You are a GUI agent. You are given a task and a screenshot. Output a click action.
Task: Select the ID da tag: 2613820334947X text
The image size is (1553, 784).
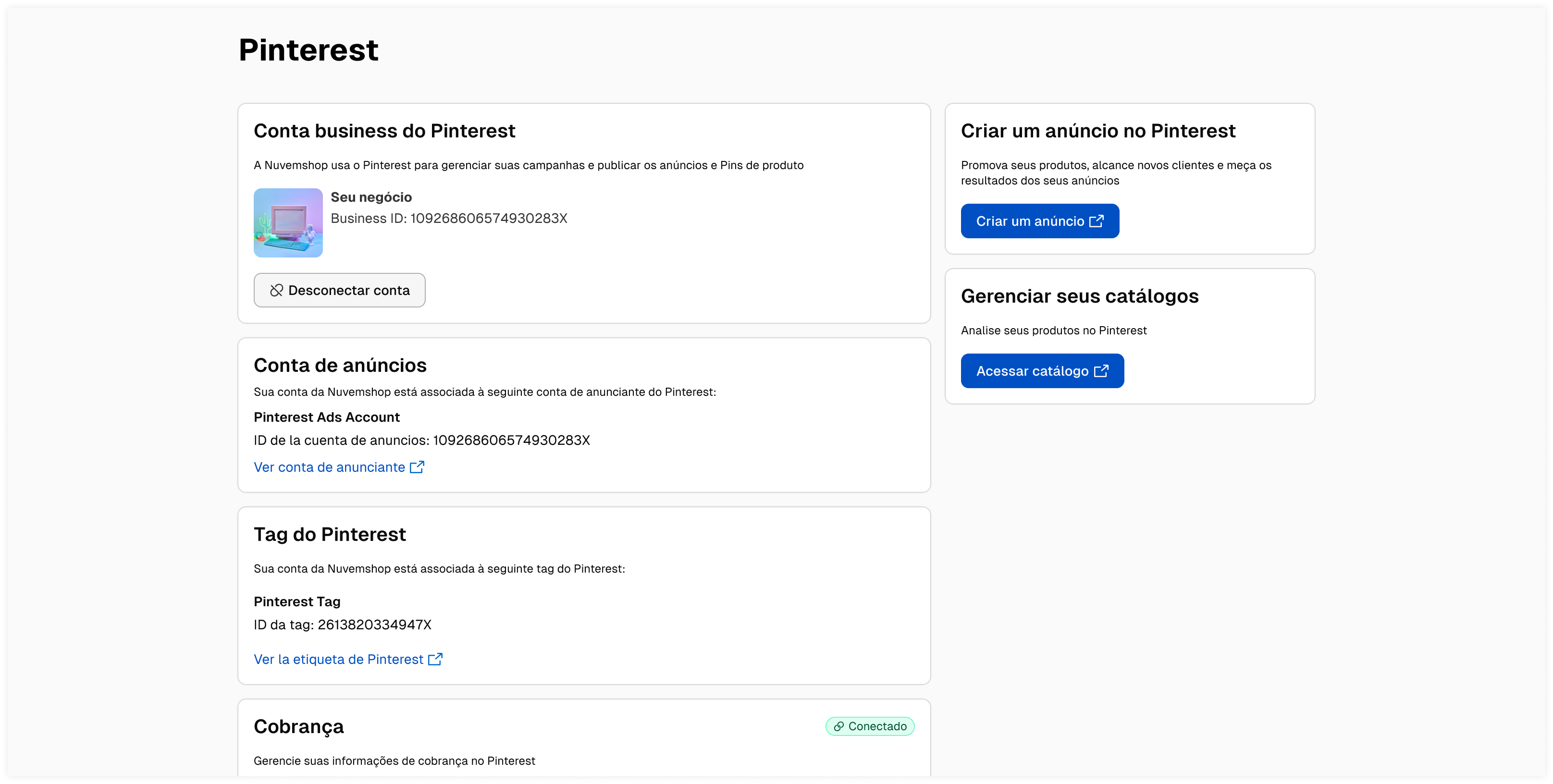343,625
